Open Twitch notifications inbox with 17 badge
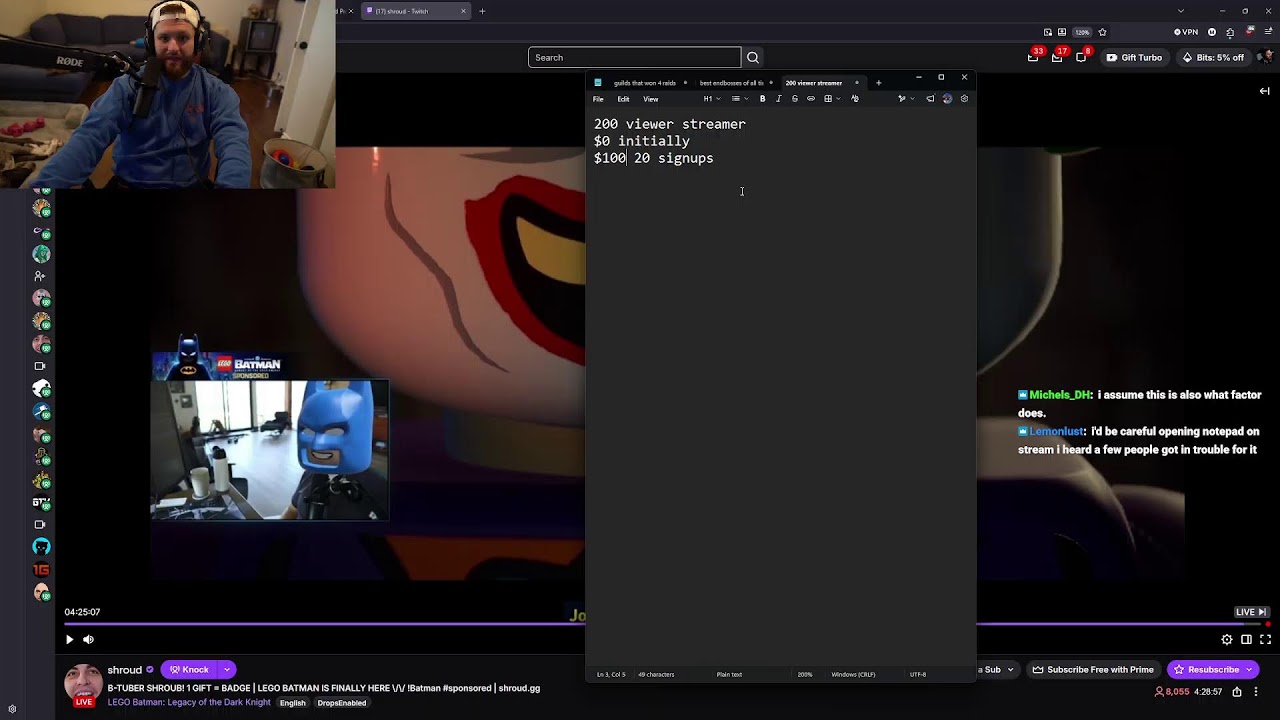 click(x=1058, y=57)
